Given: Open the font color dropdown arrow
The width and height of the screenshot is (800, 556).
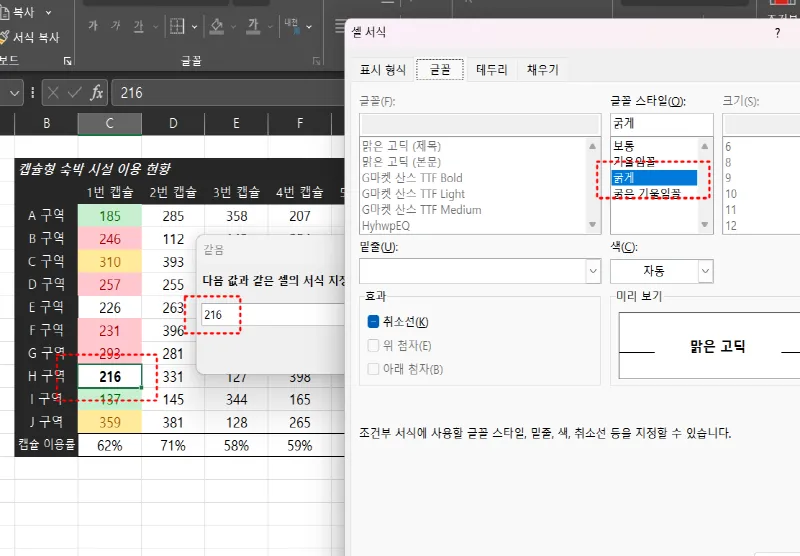Looking at the screenshot, I should (270, 27).
